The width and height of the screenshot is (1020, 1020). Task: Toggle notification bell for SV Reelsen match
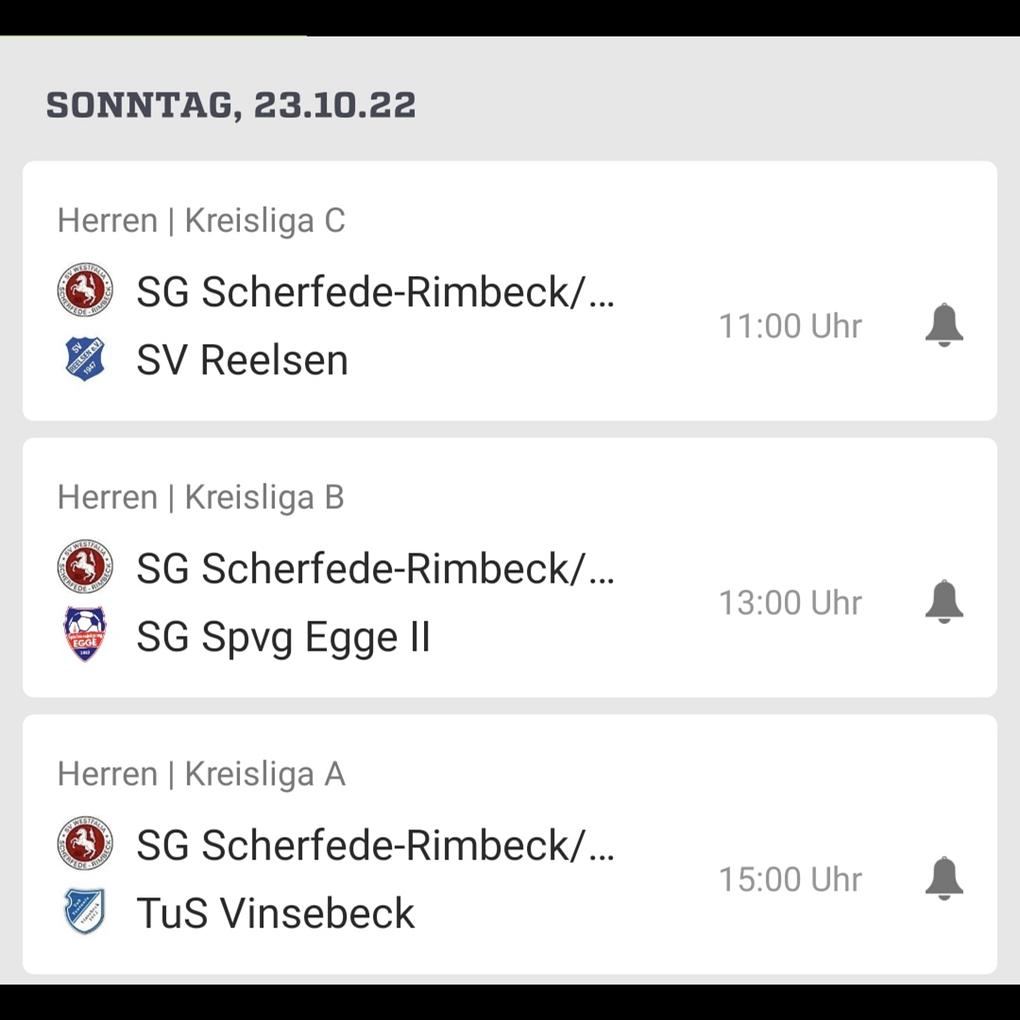[x=943, y=326]
